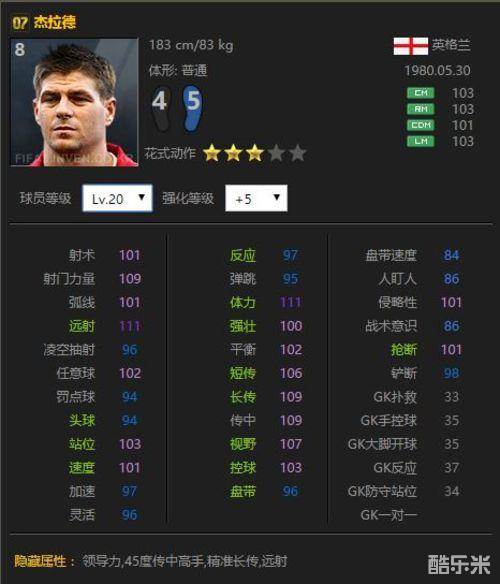500x584 pixels.
Task: Click the fifth grey skill star
Action: [298, 153]
